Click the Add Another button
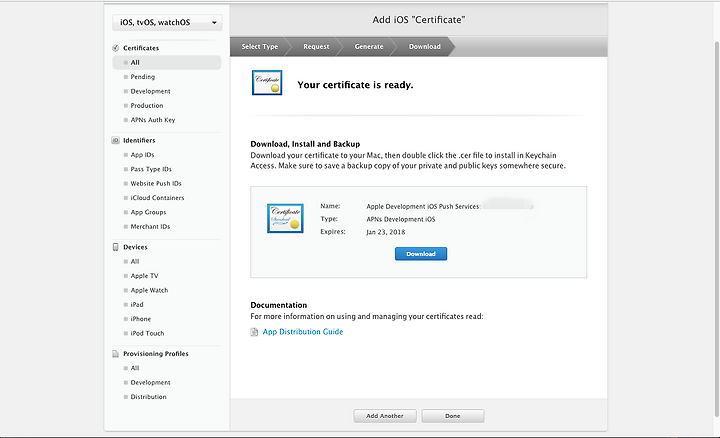This screenshot has width=720, height=438. [385, 416]
